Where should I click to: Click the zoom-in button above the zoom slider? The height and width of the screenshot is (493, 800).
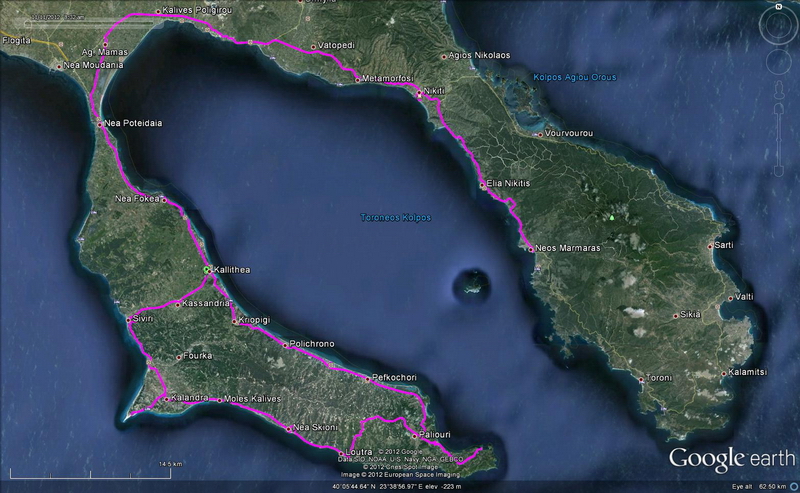[x=779, y=109]
